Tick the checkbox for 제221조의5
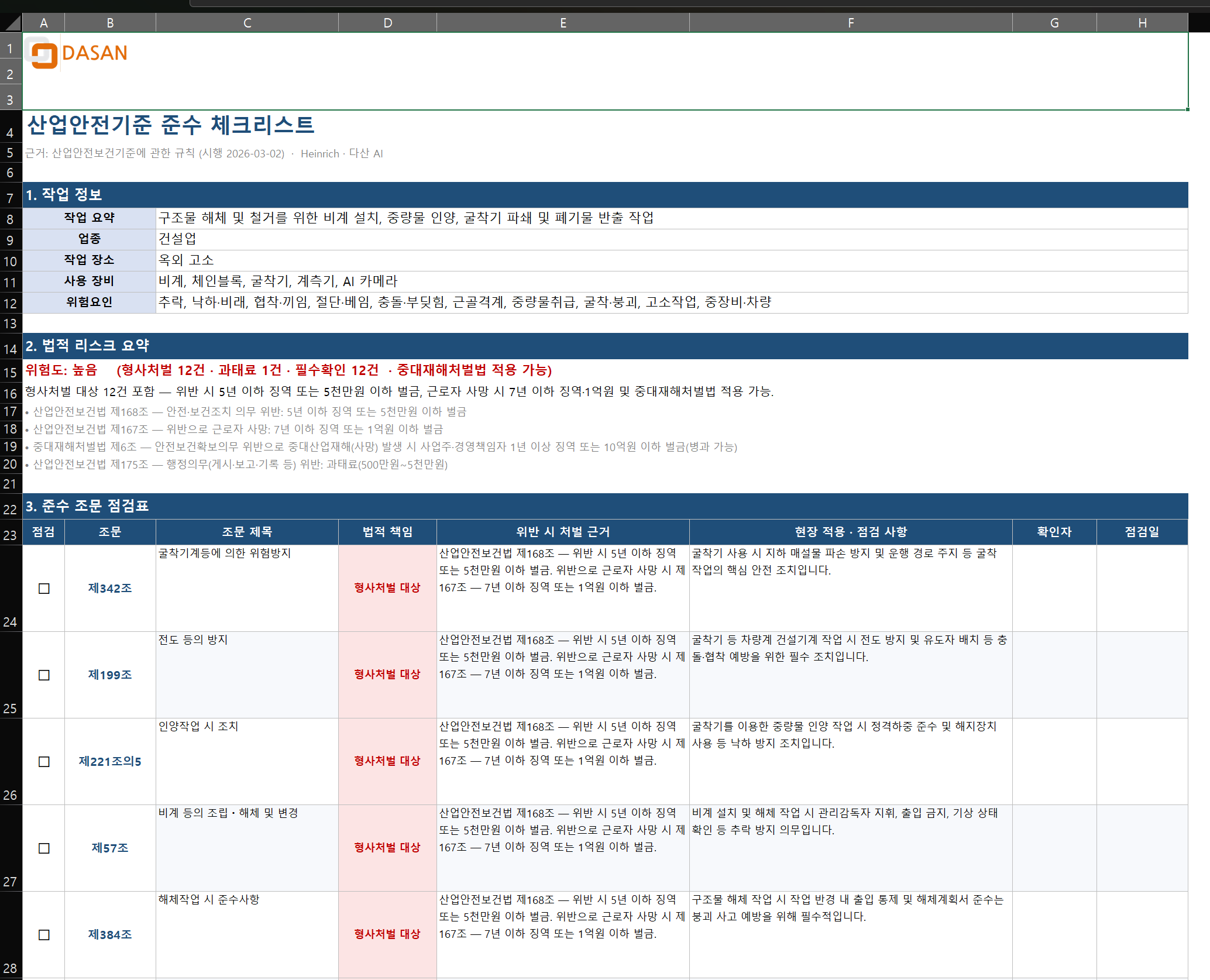Screen dimensions: 1210x980 coord(44,762)
